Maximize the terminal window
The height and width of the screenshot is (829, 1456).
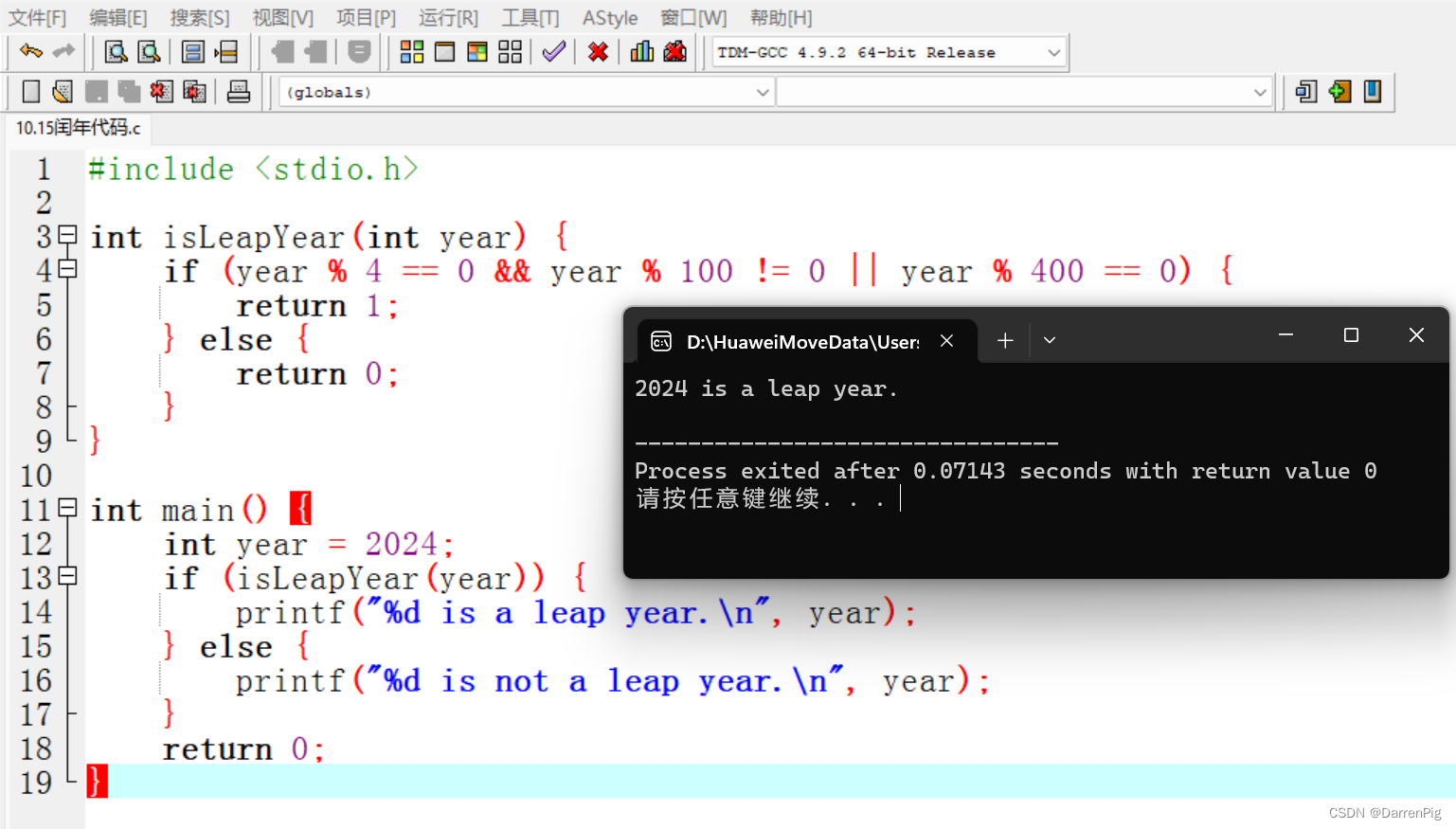tap(1351, 334)
